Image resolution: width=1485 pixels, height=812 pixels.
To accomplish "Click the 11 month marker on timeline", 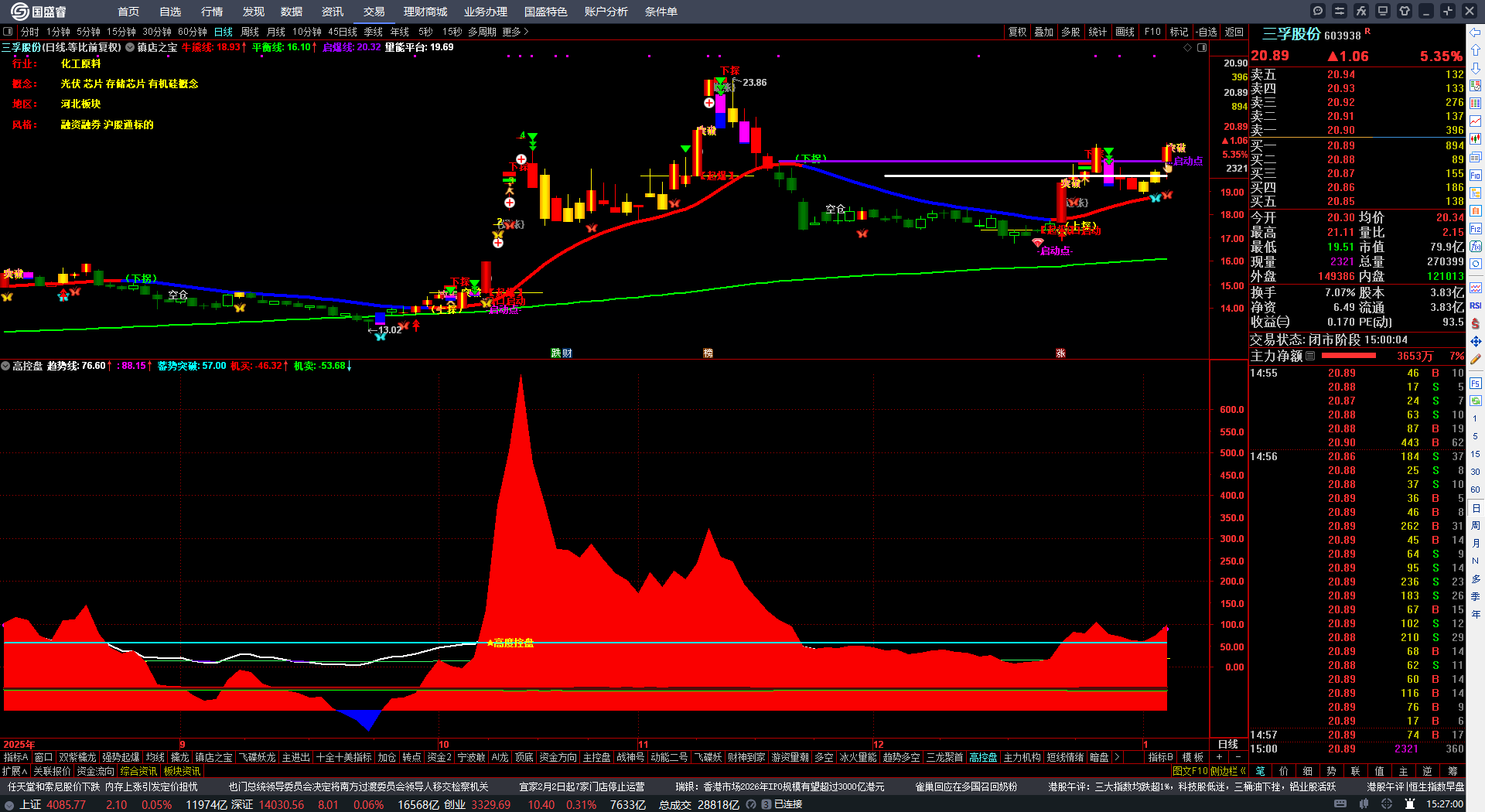I will pyautogui.click(x=643, y=745).
